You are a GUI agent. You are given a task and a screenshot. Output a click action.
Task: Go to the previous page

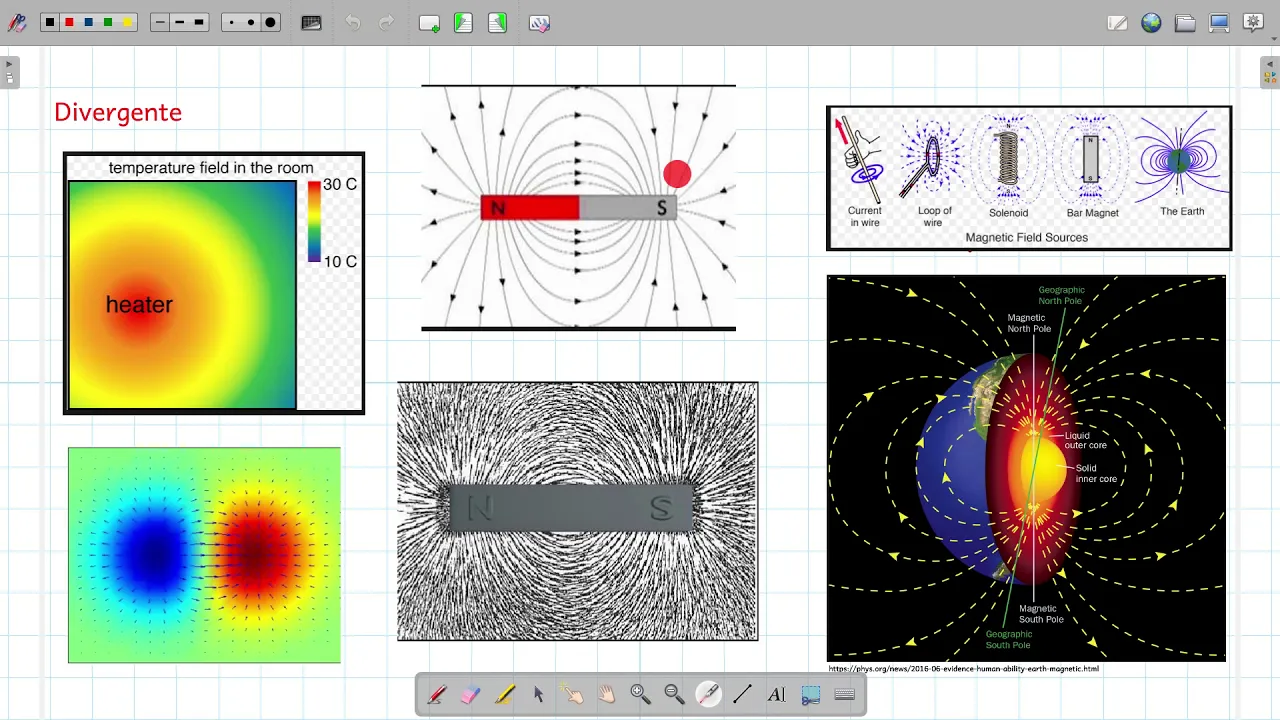(x=463, y=23)
